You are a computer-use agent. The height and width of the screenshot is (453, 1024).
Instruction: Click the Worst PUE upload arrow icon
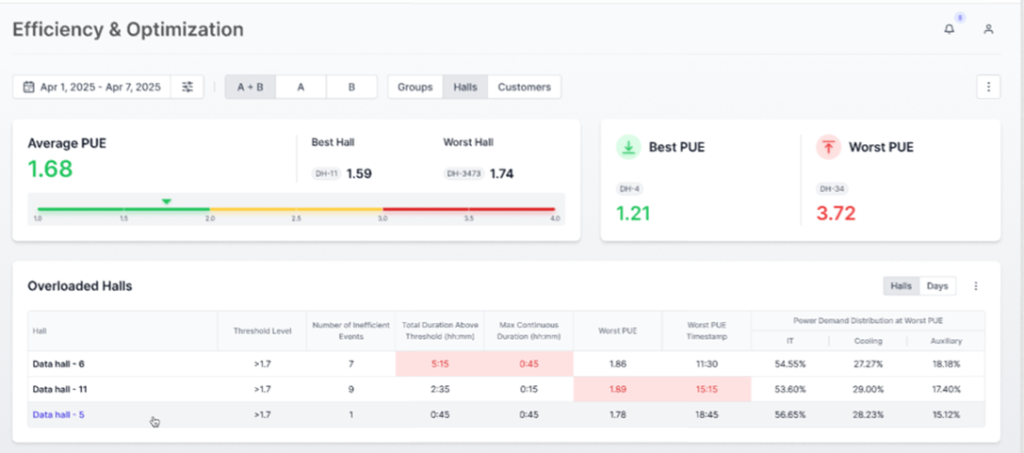[828, 148]
